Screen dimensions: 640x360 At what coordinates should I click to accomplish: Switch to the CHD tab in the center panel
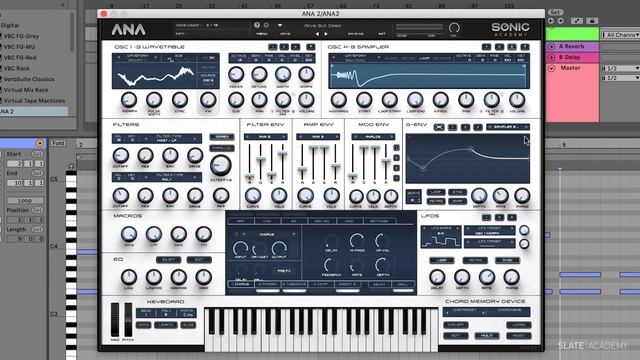coord(267,221)
